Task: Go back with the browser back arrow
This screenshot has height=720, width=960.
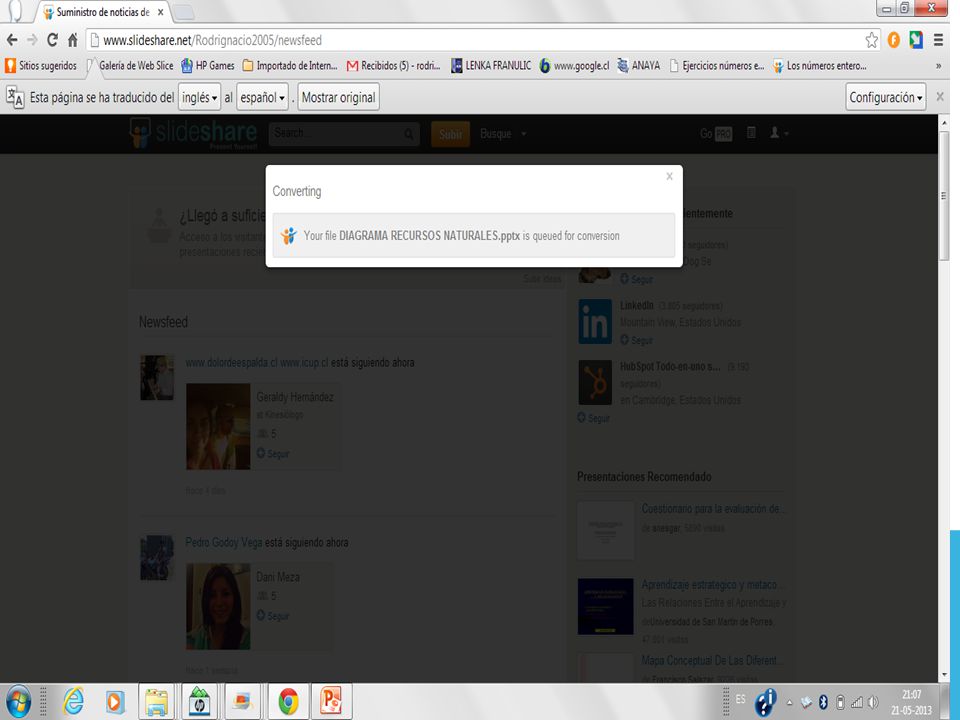Action: (x=12, y=40)
